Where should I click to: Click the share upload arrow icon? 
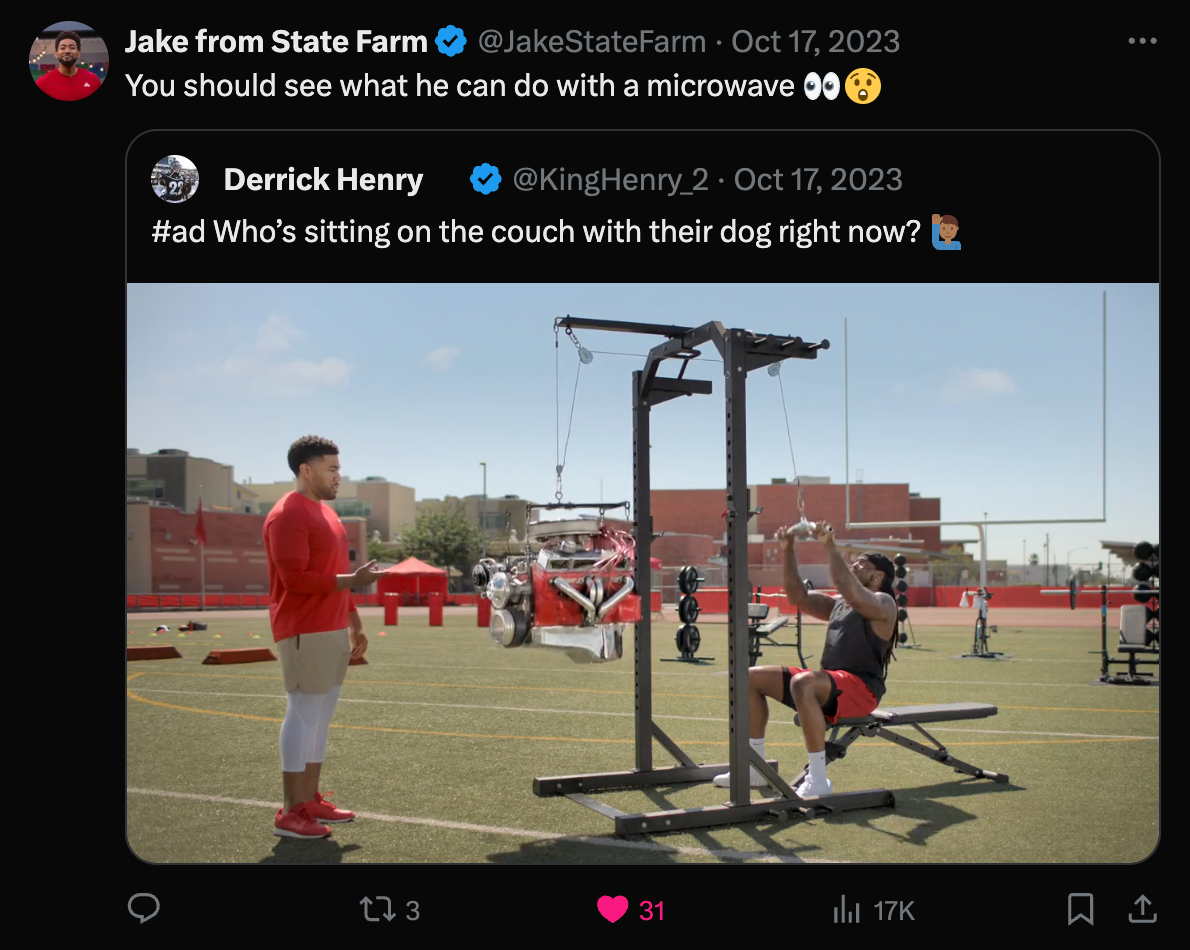(x=1141, y=909)
